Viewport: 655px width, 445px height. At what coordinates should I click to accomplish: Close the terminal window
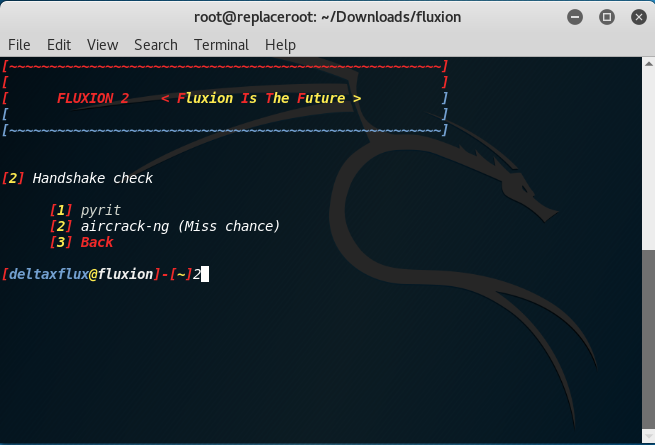(639, 17)
